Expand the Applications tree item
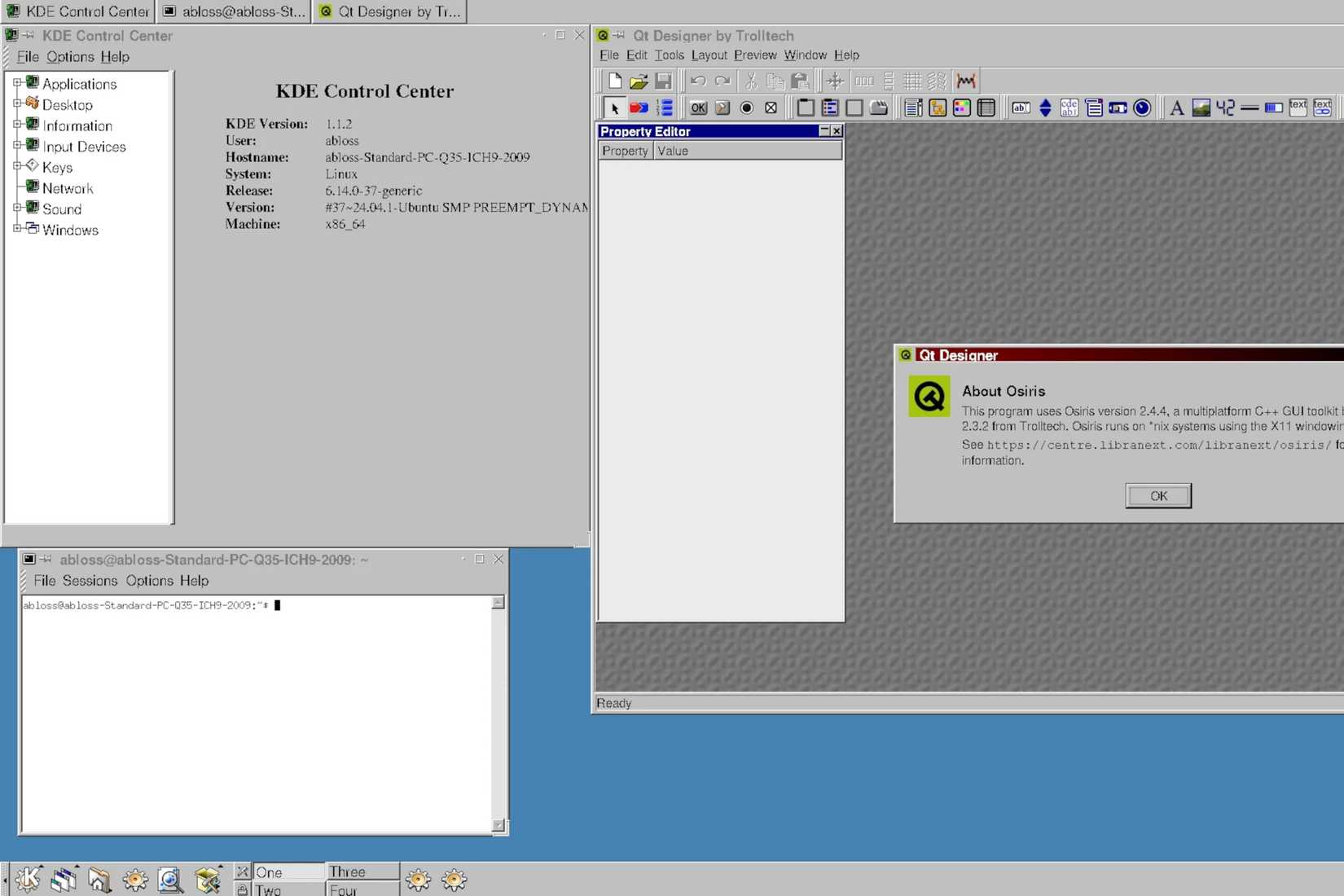This screenshot has height=896, width=1344. (x=18, y=84)
